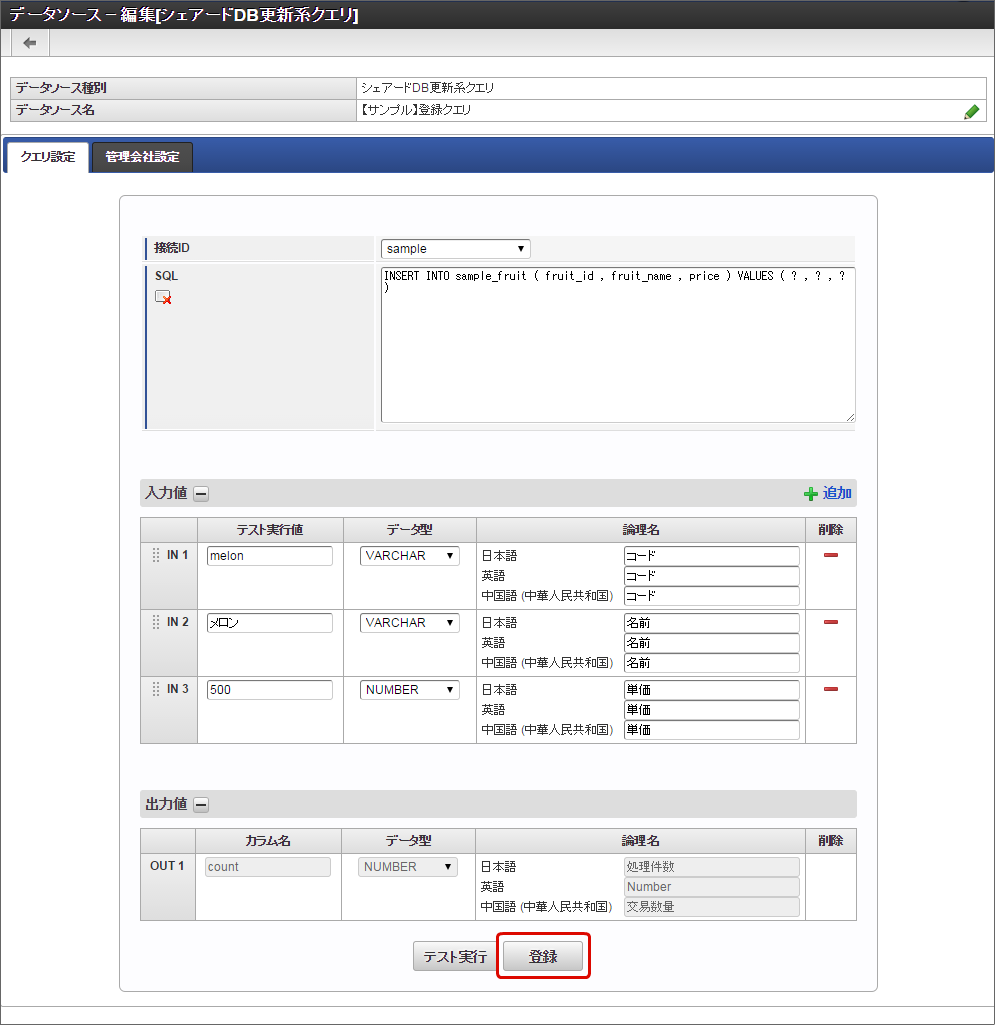Open OUT 1 data type NUMBER dropdown
995x1025 pixels.
coord(408,867)
